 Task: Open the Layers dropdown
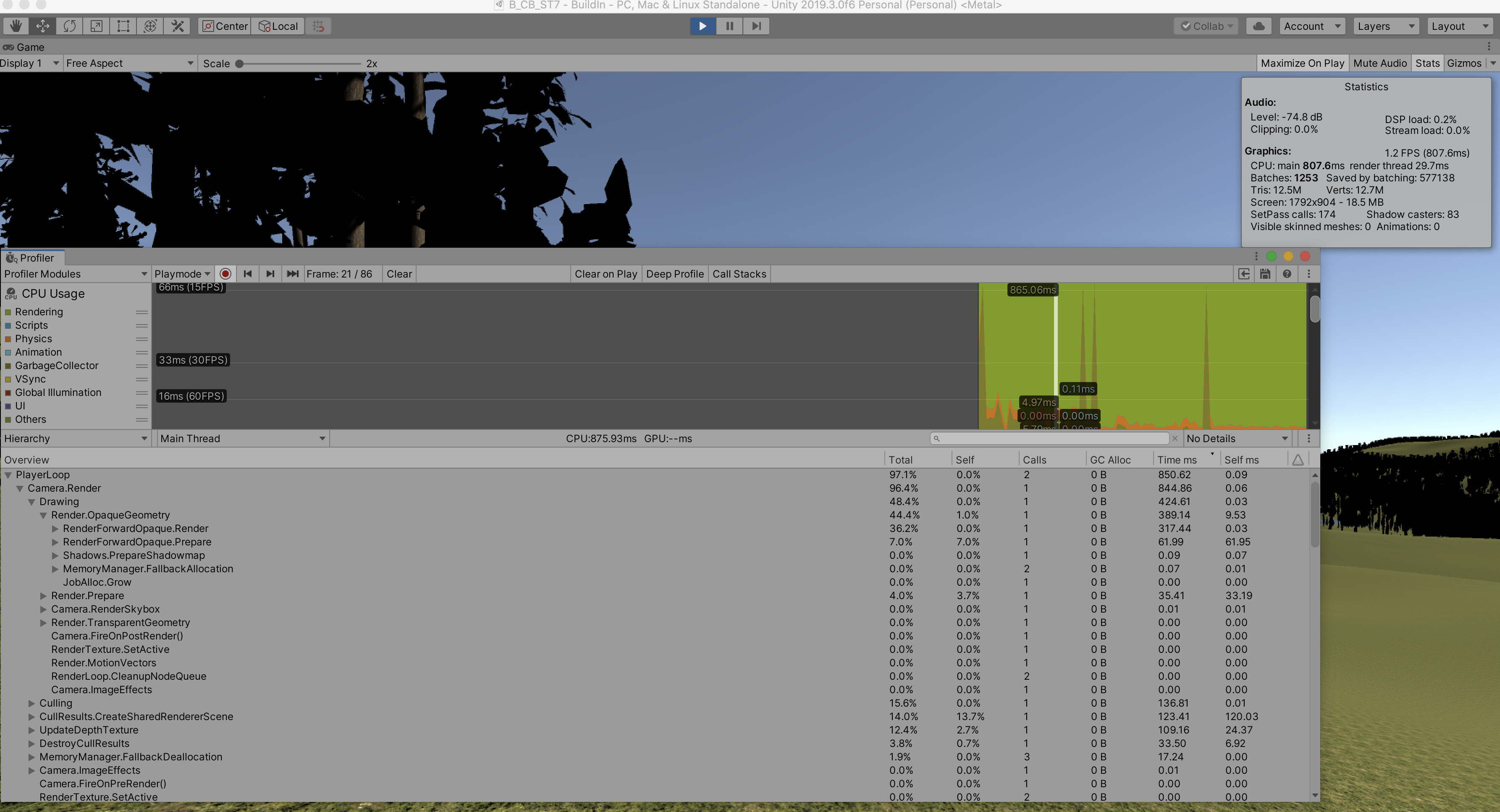click(1385, 26)
